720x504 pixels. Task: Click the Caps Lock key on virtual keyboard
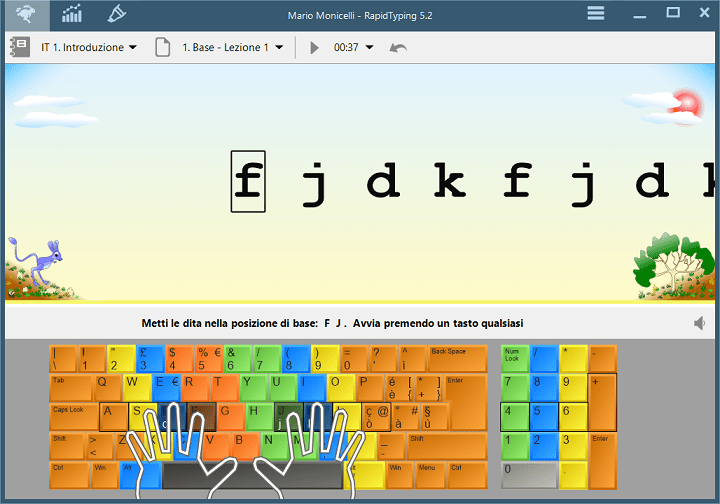pyautogui.click(x=74, y=417)
